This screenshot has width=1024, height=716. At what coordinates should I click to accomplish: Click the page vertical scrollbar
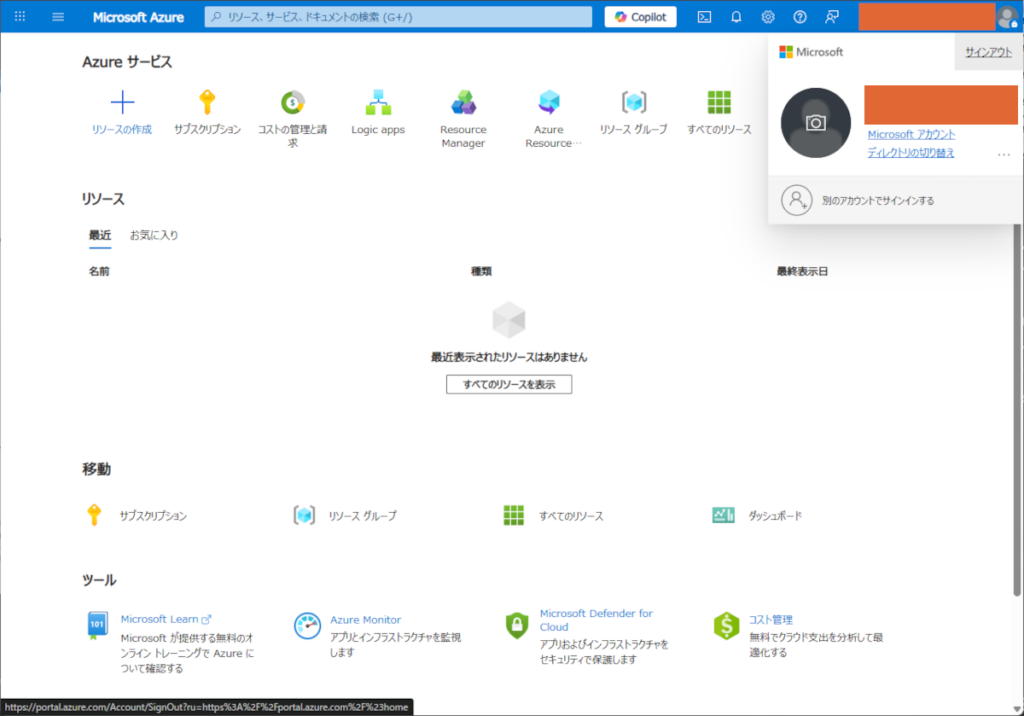1017,410
